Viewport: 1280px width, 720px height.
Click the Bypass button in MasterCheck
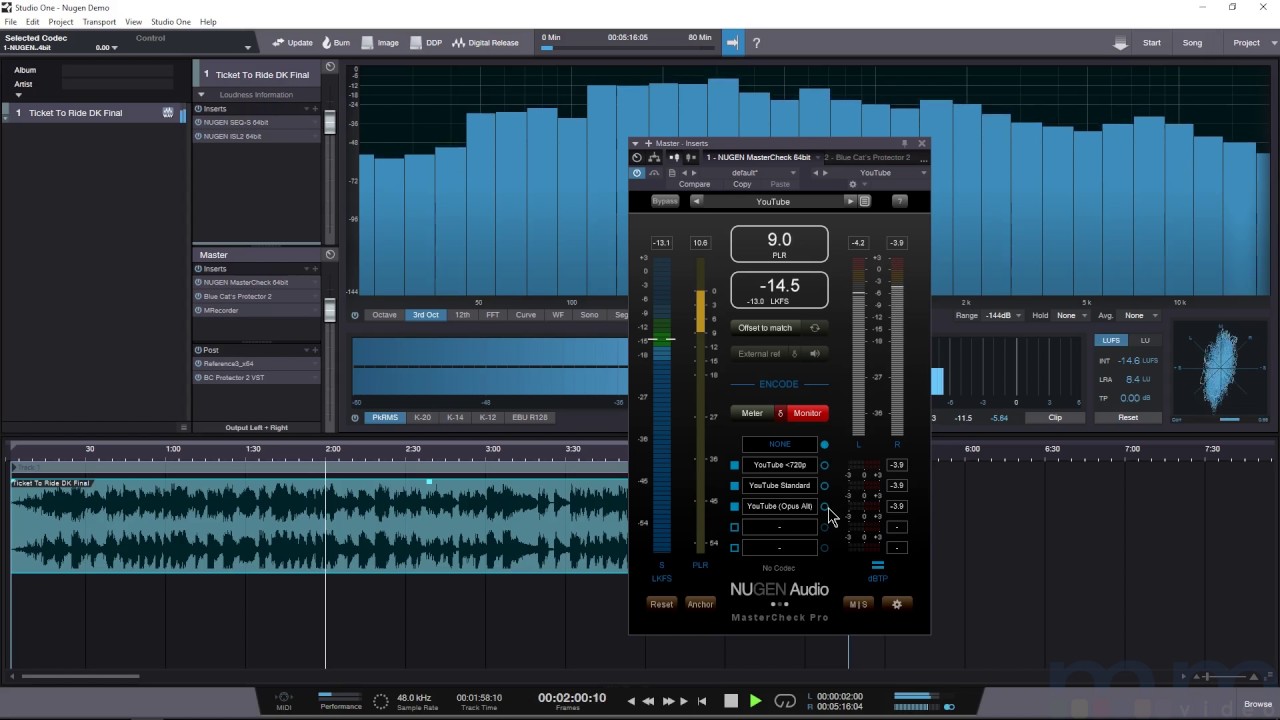[665, 201]
